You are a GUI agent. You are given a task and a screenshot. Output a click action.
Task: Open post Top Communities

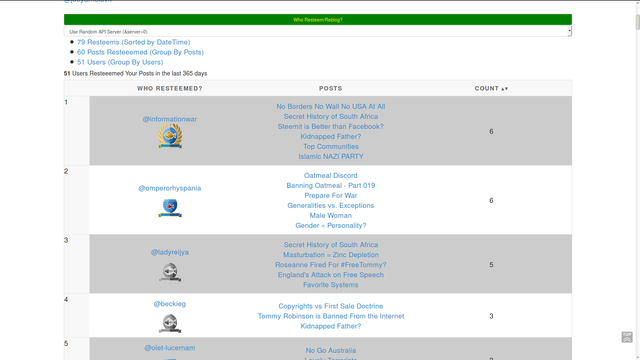tap(331, 147)
